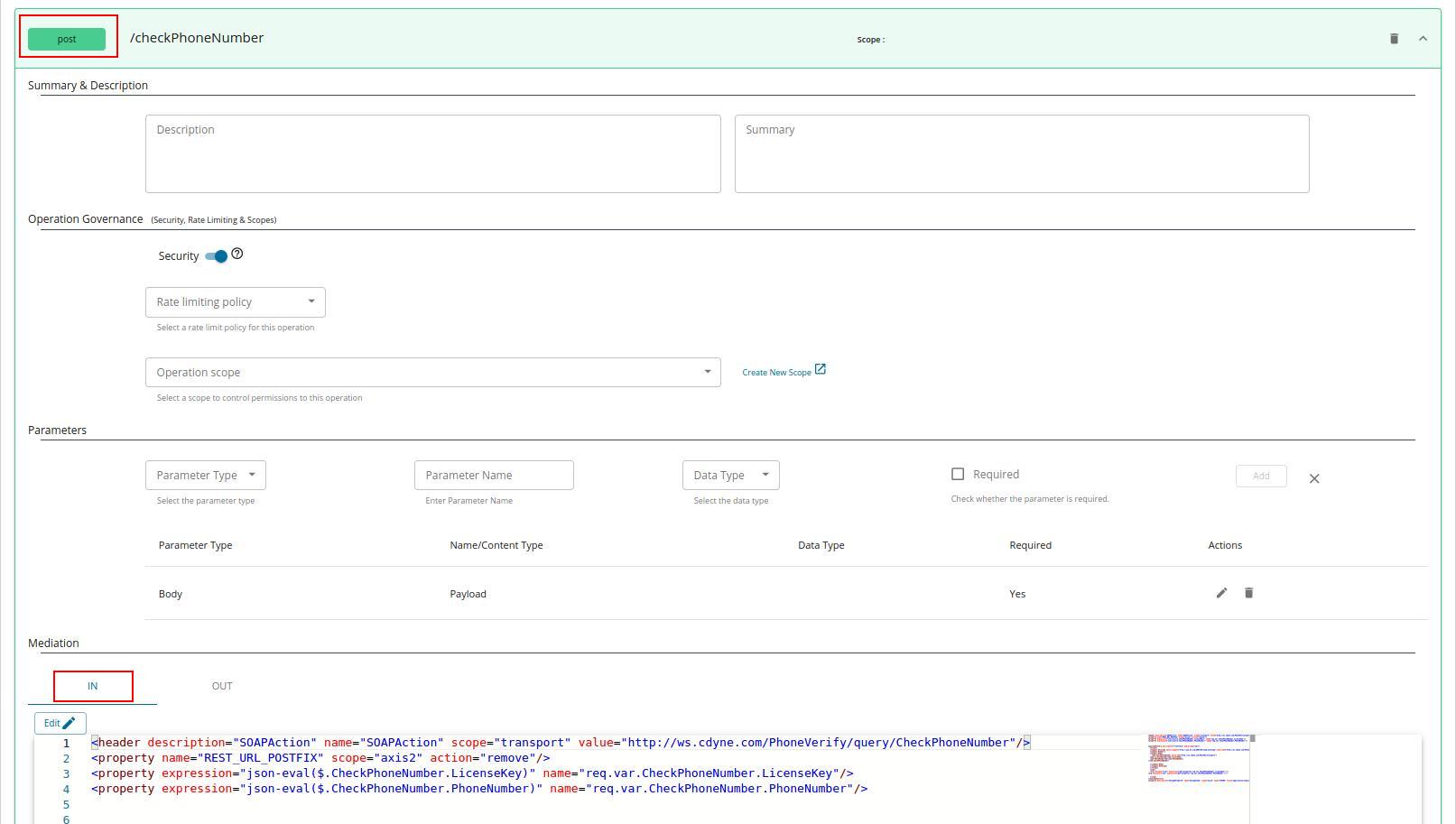Click inside the Description text area
The width and height of the screenshot is (1456, 824).
(x=433, y=153)
